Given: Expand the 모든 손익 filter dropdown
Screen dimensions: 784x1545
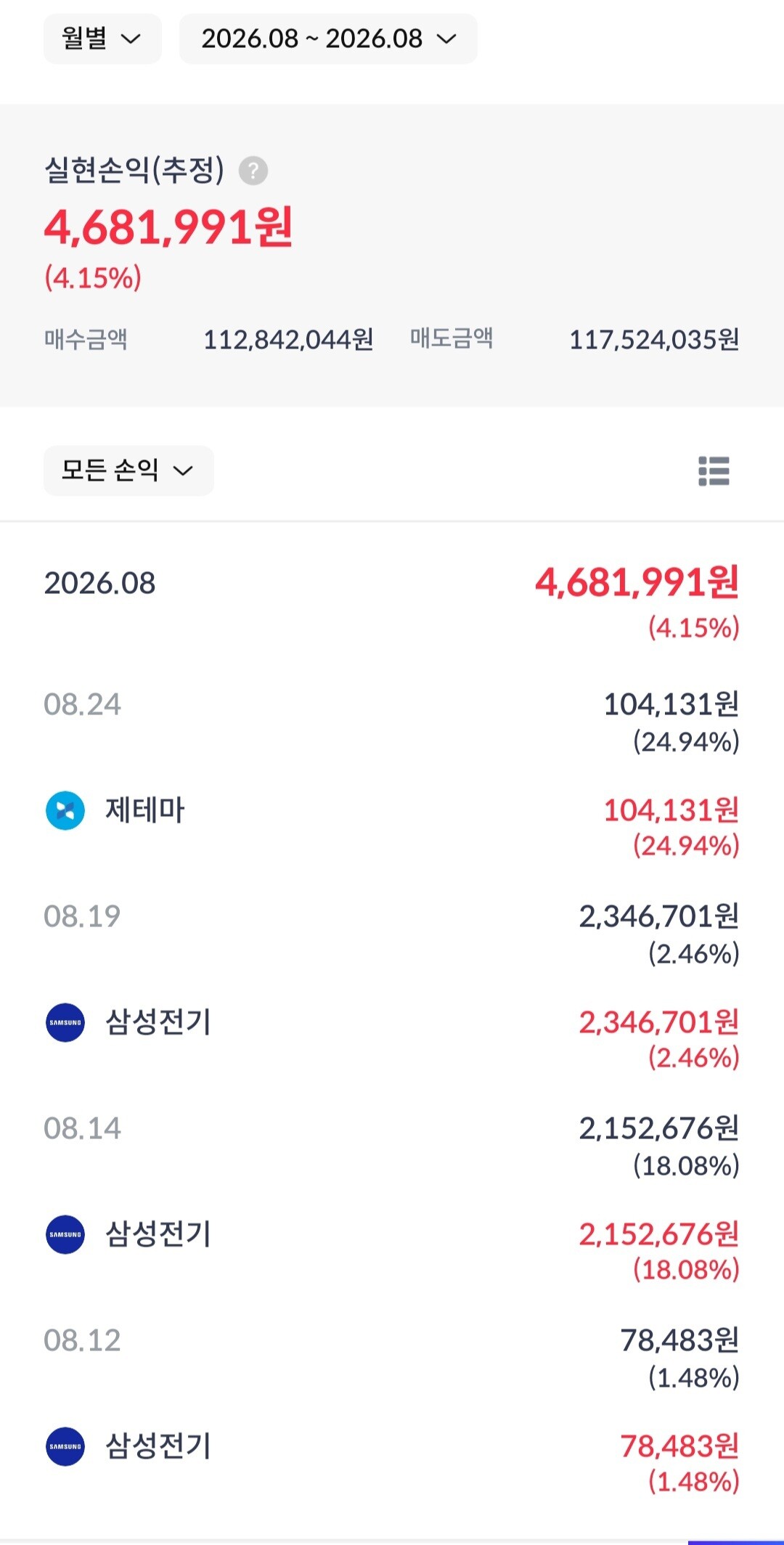Looking at the screenshot, I should coord(128,470).
